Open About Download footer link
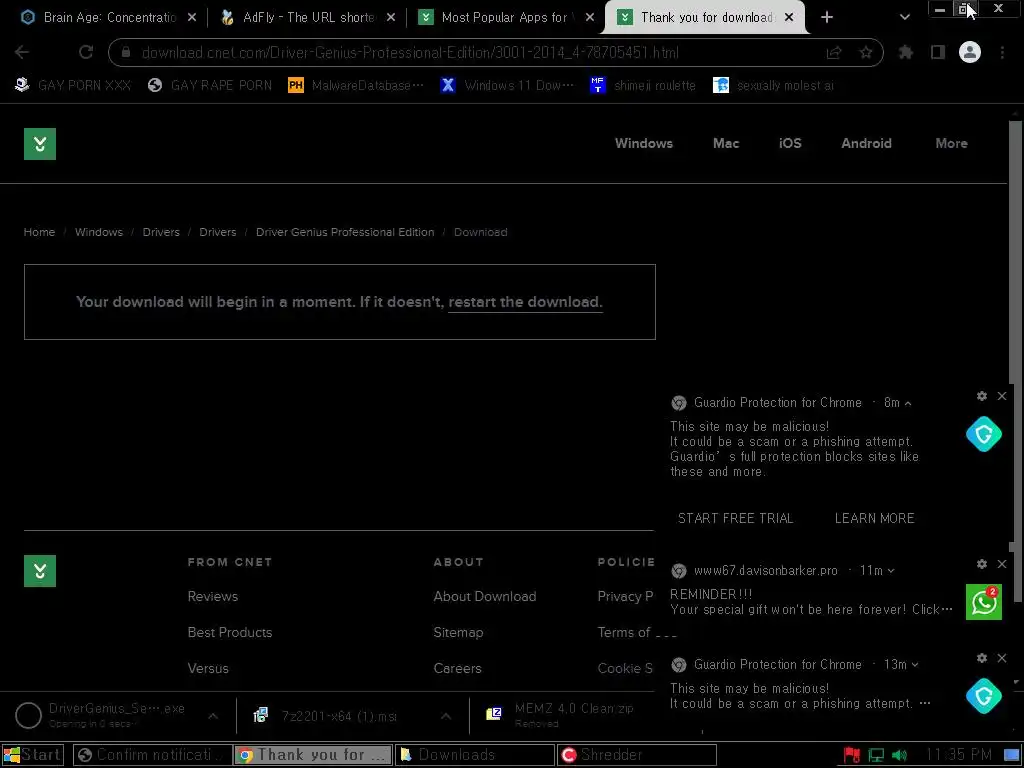The image size is (1024, 768). point(485,597)
